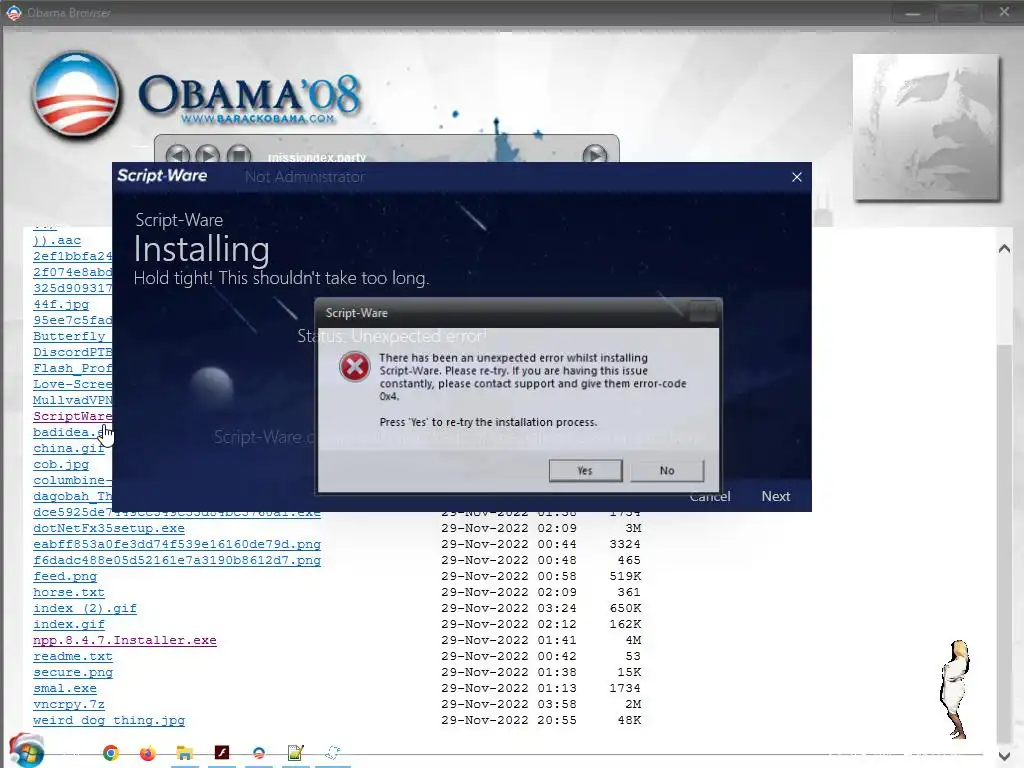Open the 44f.jpg link
This screenshot has height=768, width=1024.
click(x=61, y=304)
